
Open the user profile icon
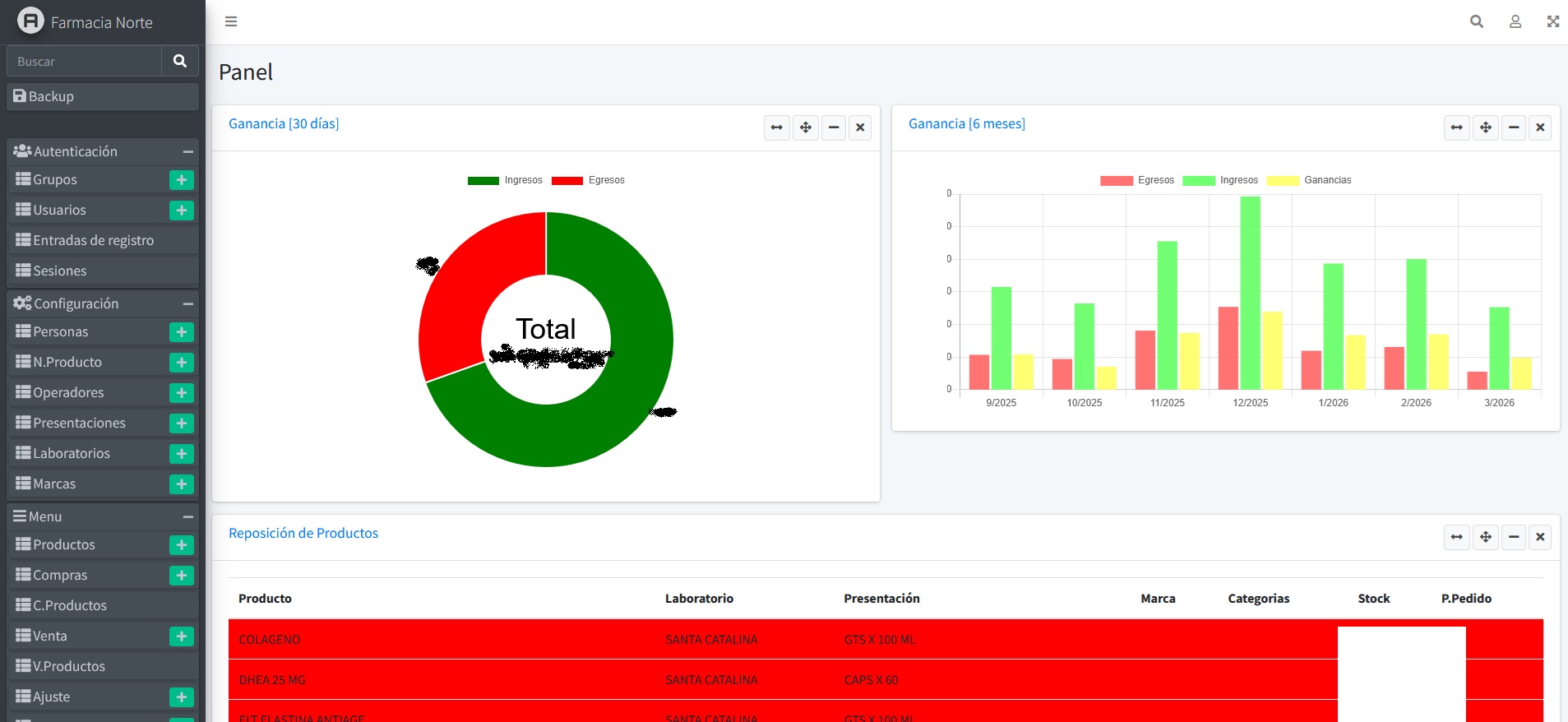tap(1515, 21)
